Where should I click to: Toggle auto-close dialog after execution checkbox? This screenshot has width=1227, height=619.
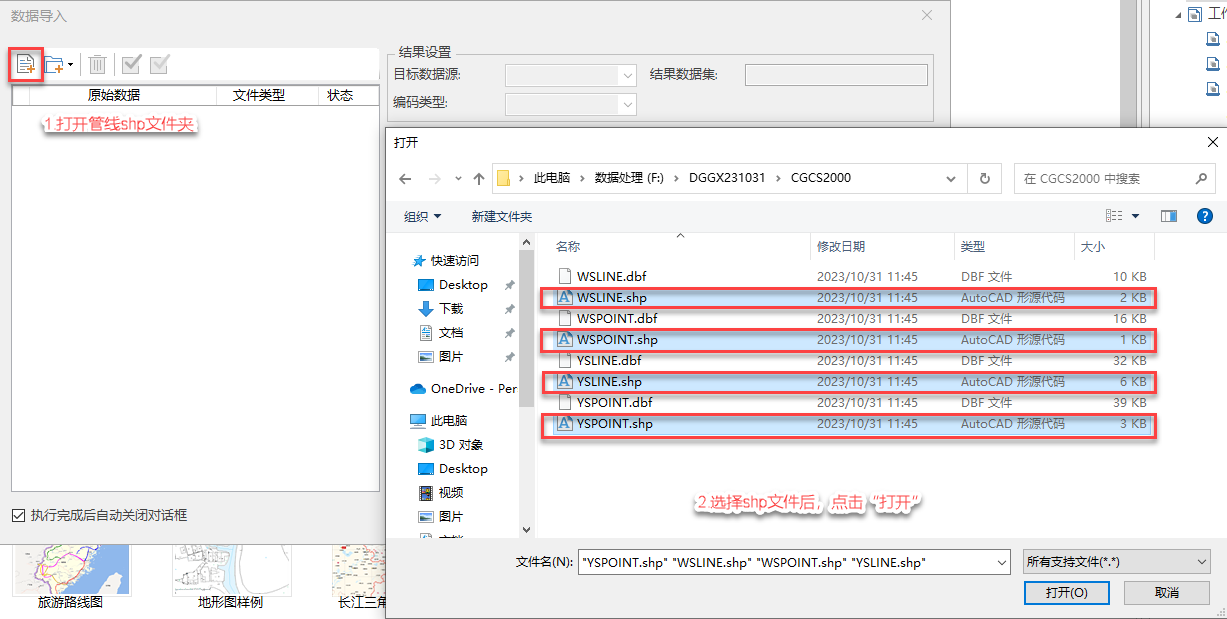point(18,516)
